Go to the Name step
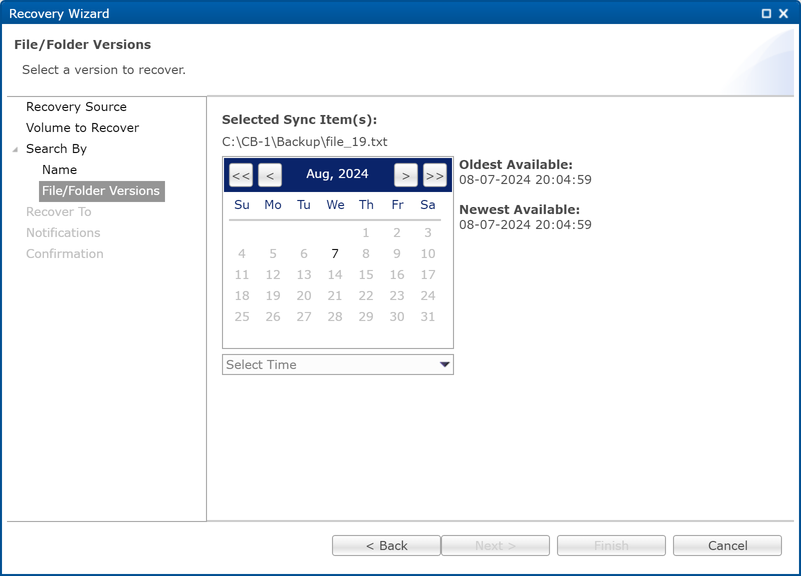801x576 pixels. 59,170
